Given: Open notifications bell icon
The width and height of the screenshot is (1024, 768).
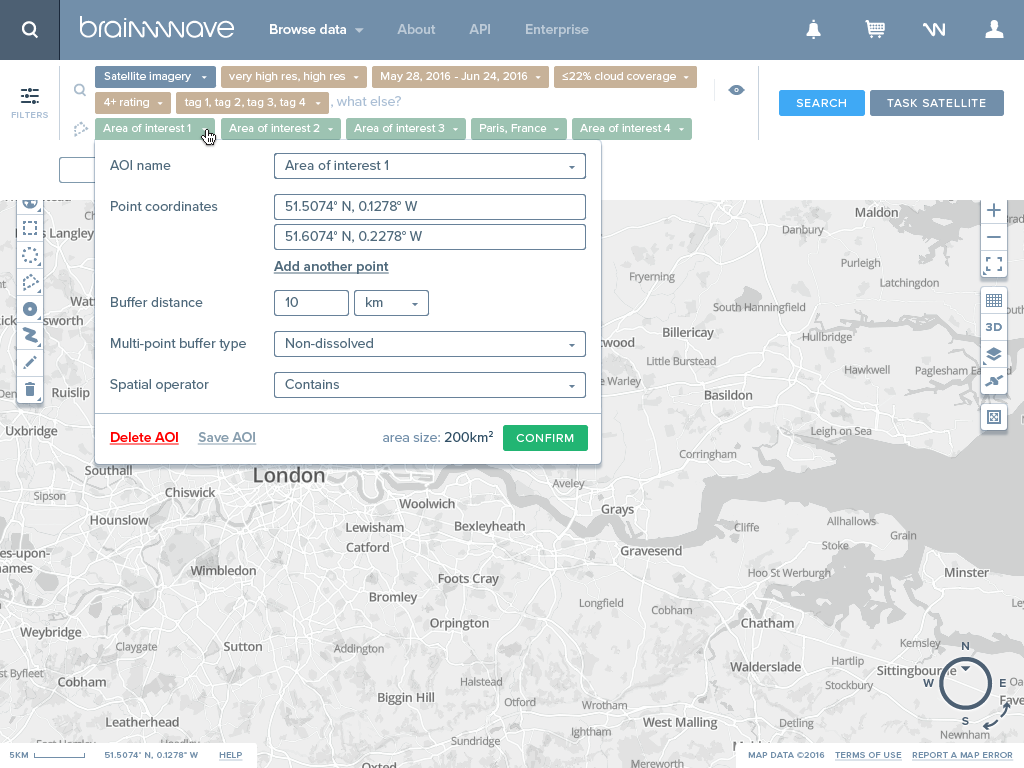Looking at the screenshot, I should tap(813, 29).
